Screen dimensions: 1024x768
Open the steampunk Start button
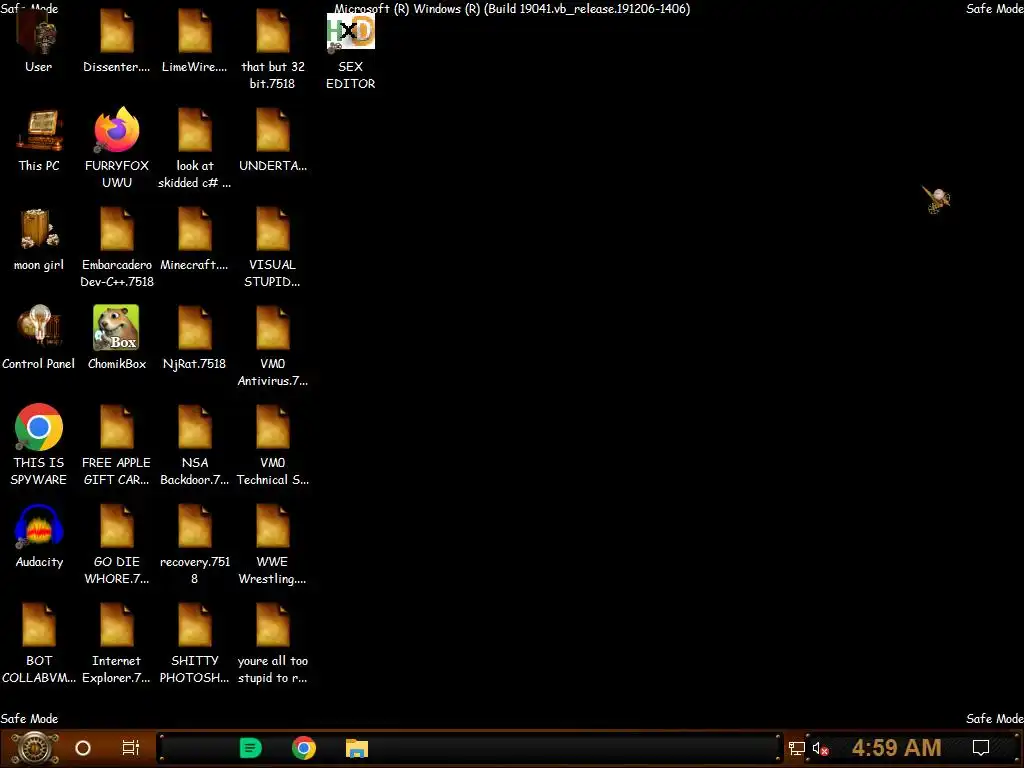(35, 748)
